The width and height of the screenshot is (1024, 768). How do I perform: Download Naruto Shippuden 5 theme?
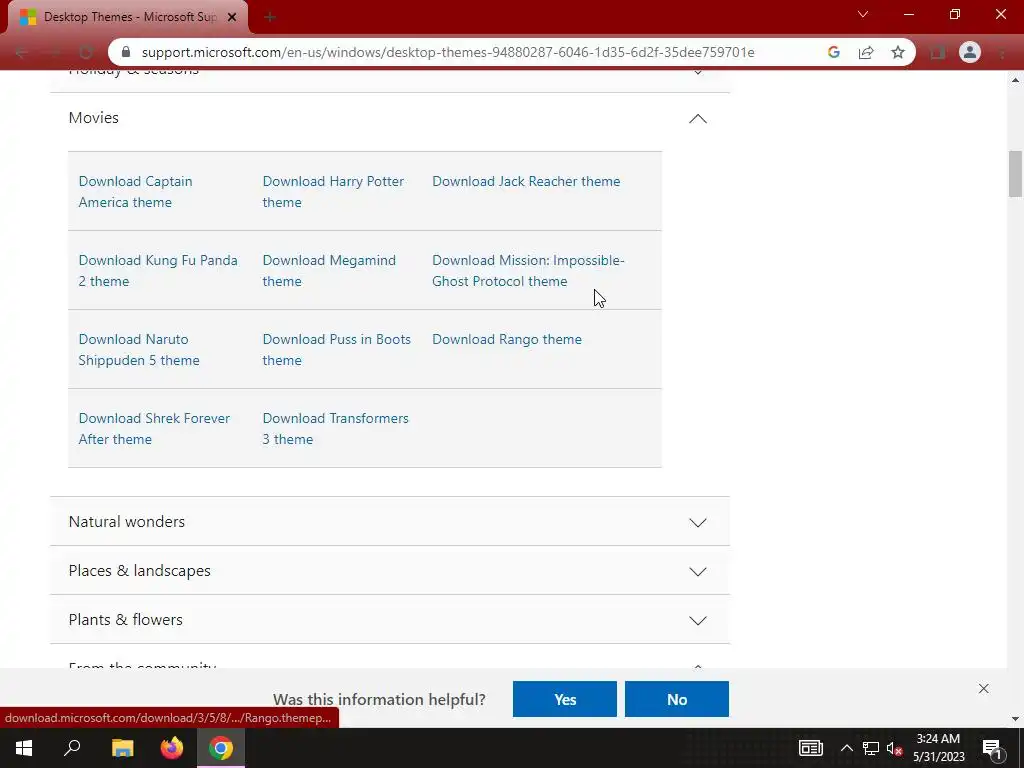coord(139,349)
